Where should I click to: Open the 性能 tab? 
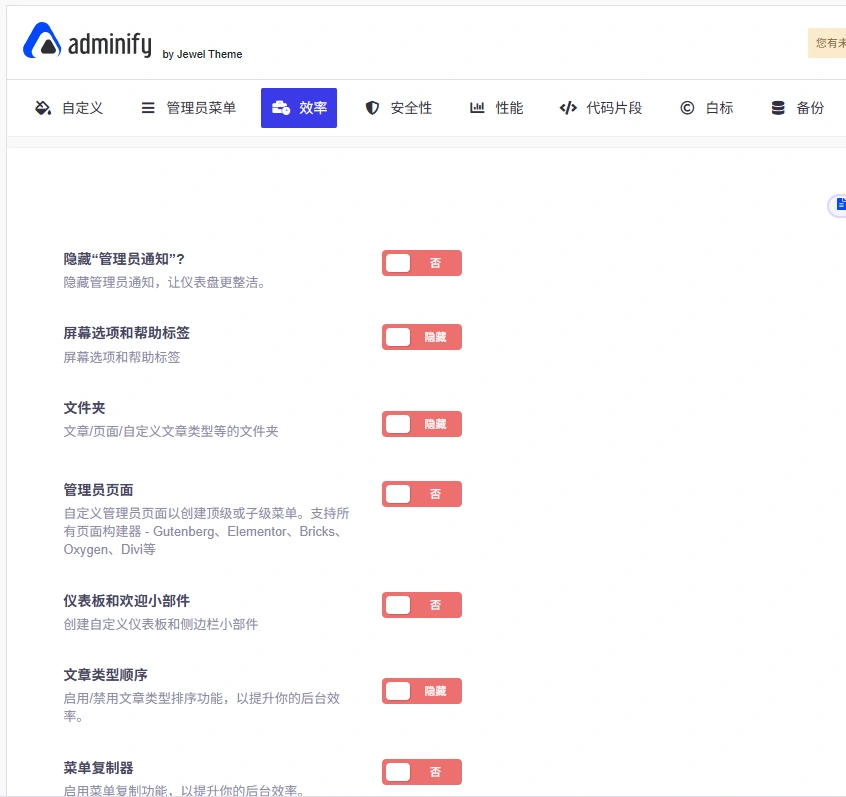click(x=496, y=108)
